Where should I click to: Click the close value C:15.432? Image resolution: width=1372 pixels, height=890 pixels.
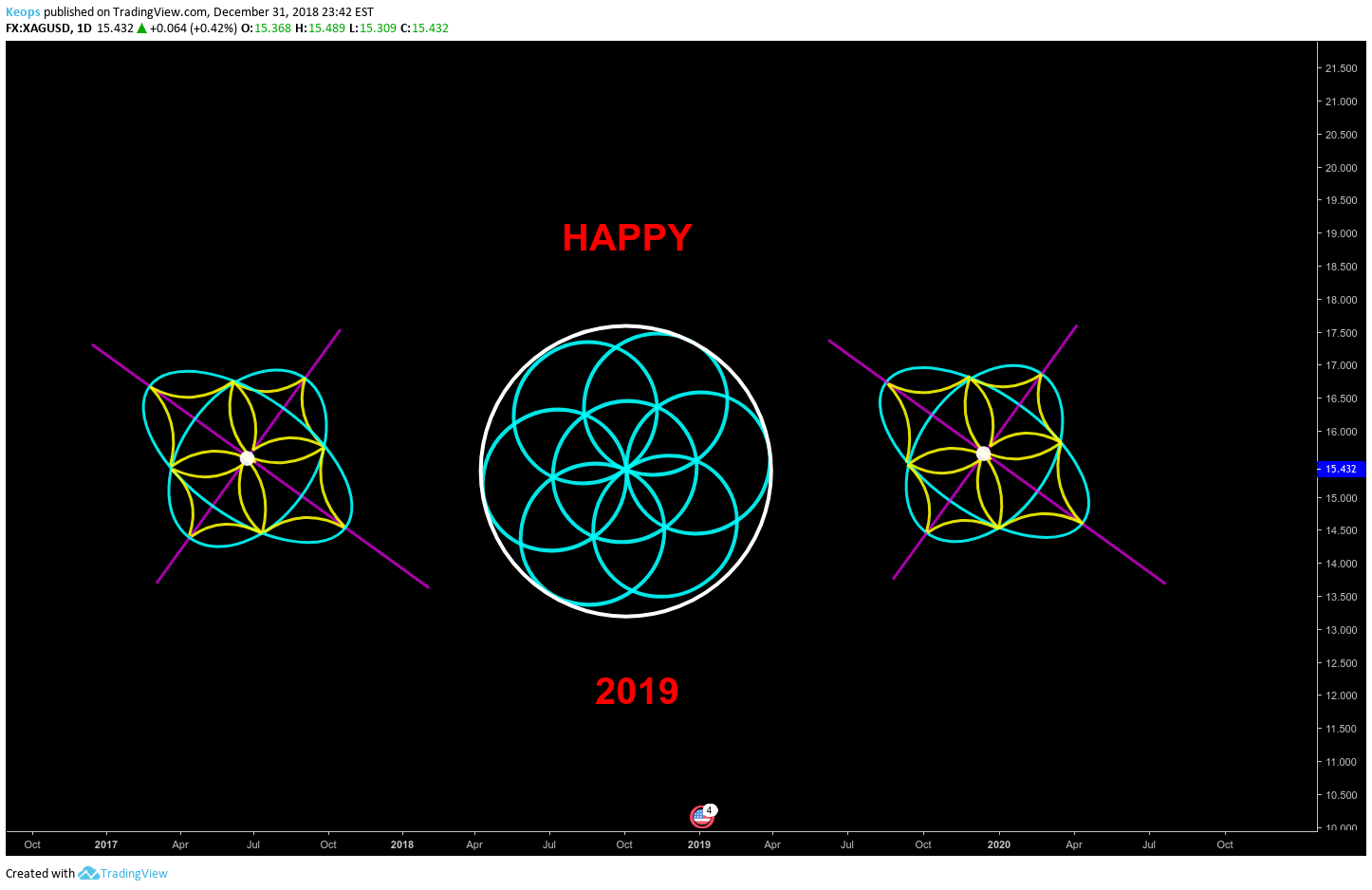424,28
